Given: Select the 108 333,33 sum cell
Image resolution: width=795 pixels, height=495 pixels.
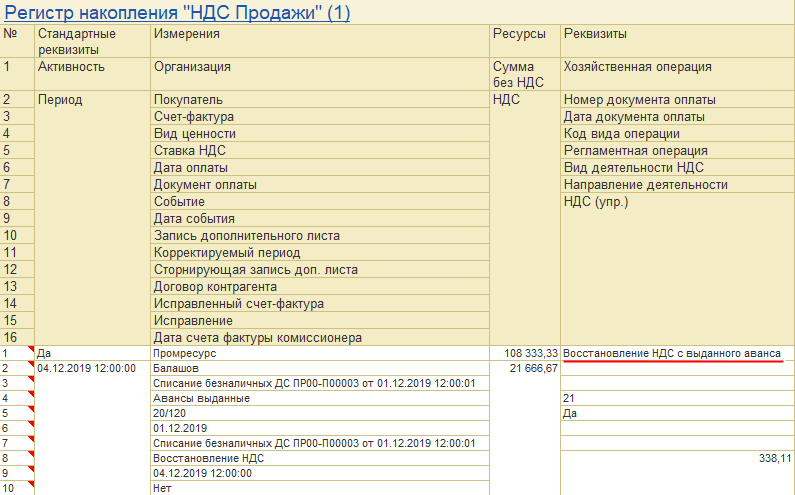Looking at the screenshot, I should point(525,353).
